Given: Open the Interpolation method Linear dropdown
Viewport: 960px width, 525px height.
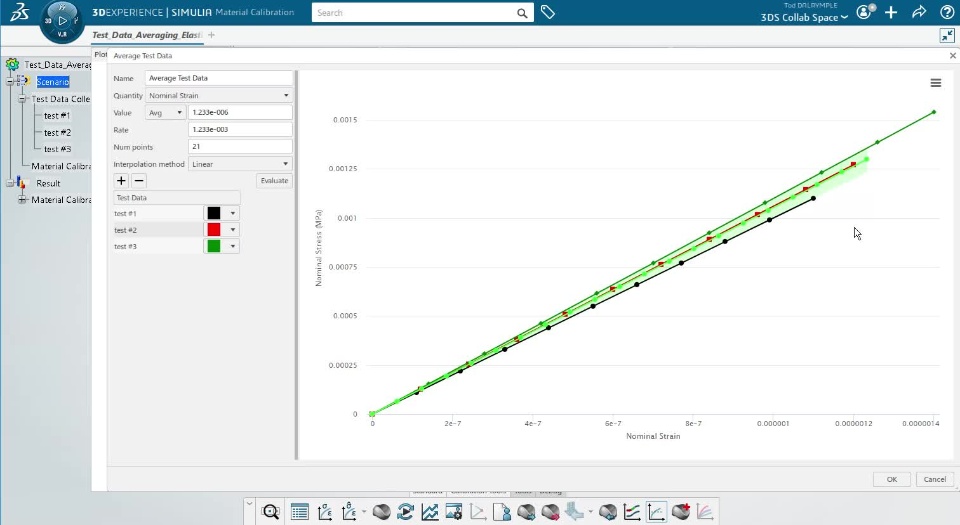Looking at the screenshot, I should [x=240, y=164].
